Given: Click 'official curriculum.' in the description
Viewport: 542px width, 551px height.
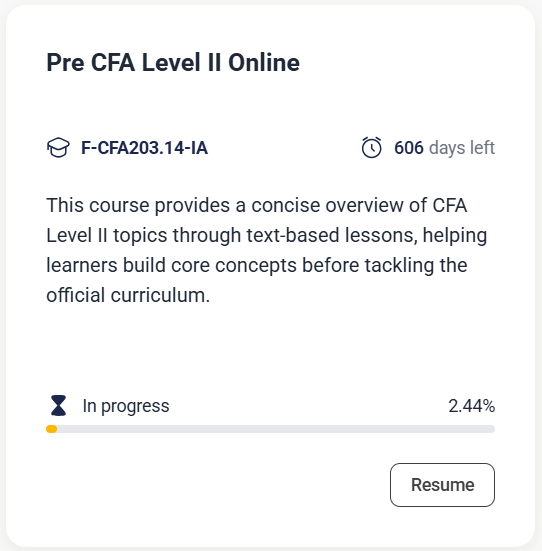Looking at the screenshot, I should [128, 295].
